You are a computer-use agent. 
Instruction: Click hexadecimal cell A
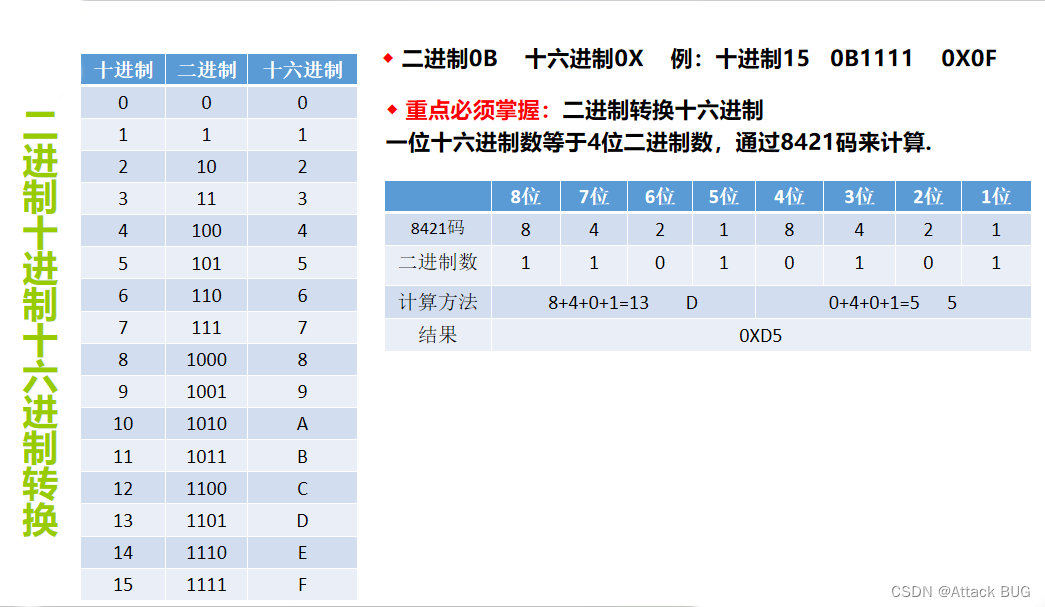coord(303,424)
